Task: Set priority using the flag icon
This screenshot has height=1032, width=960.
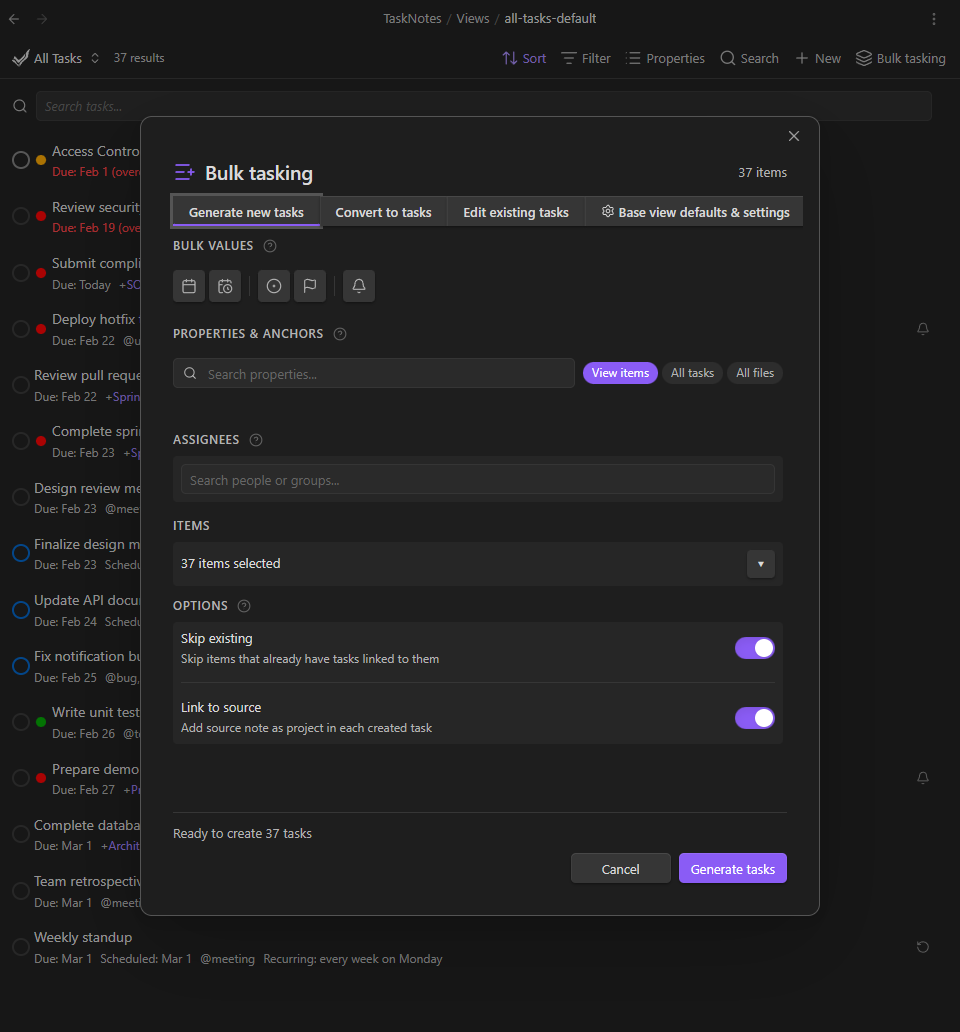Action: point(310,286)
